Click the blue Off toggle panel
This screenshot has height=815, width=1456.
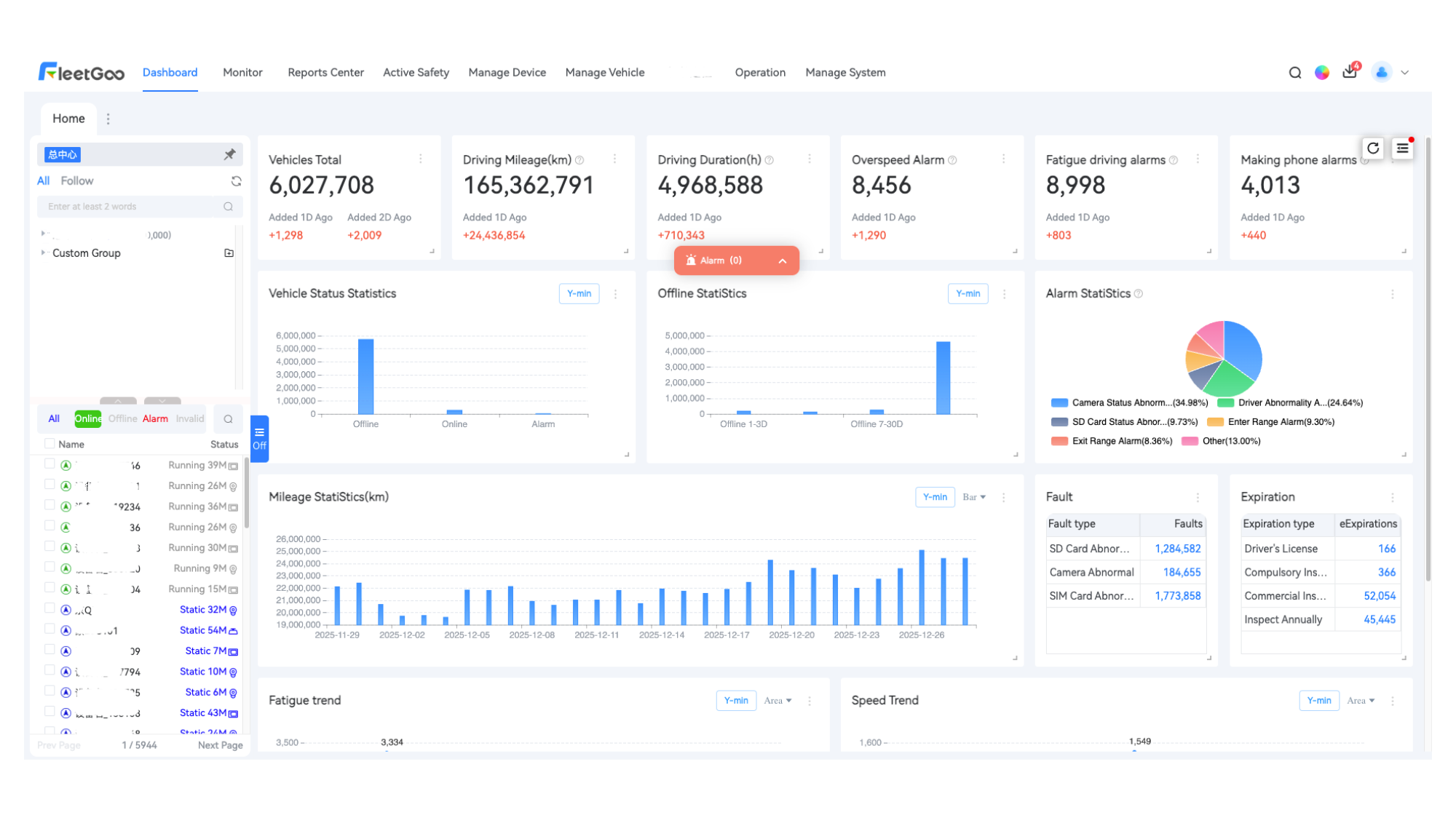click(x=259, y=437)
